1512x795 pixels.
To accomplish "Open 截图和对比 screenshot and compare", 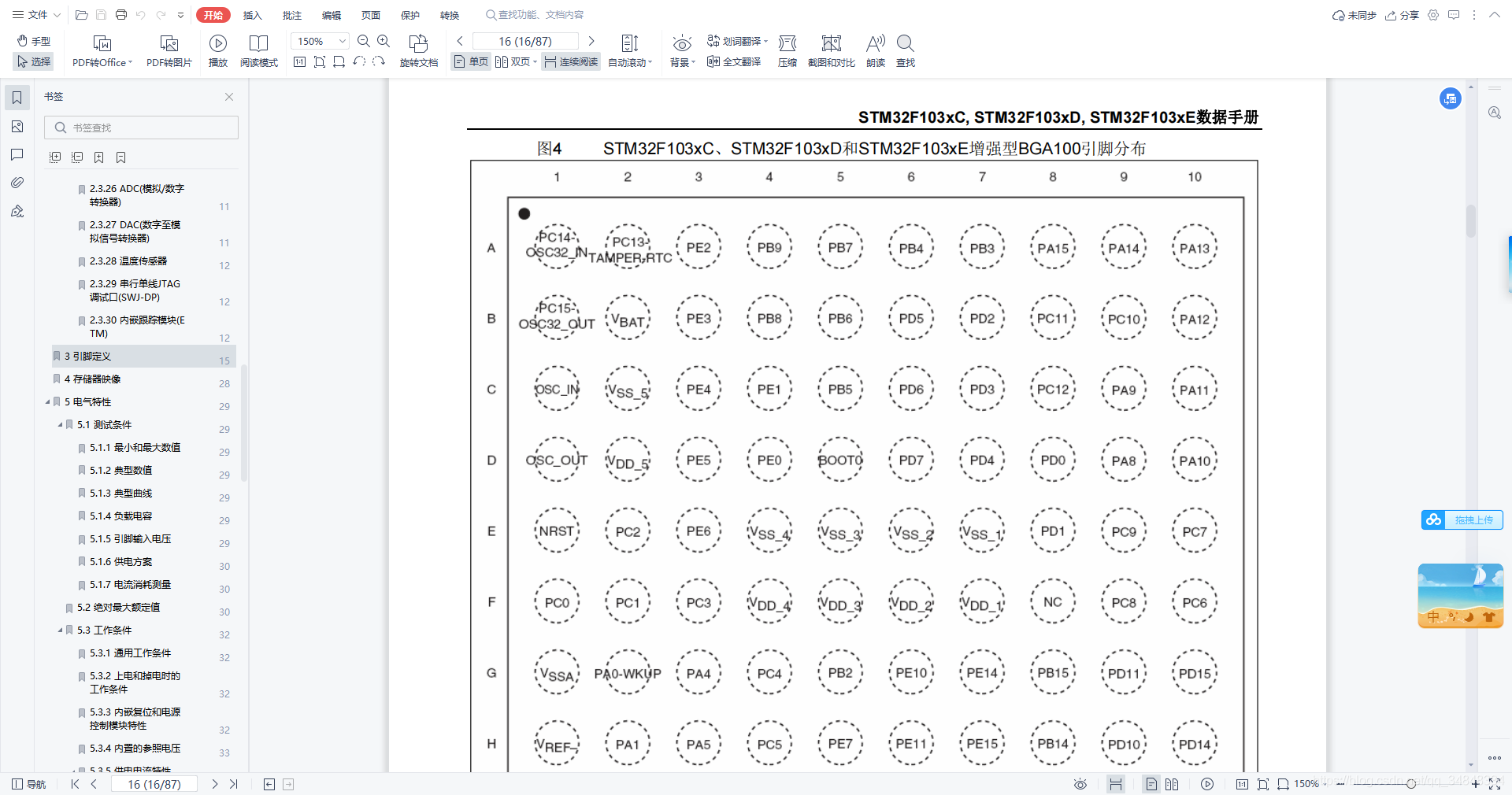I will [x=832, y=51].
